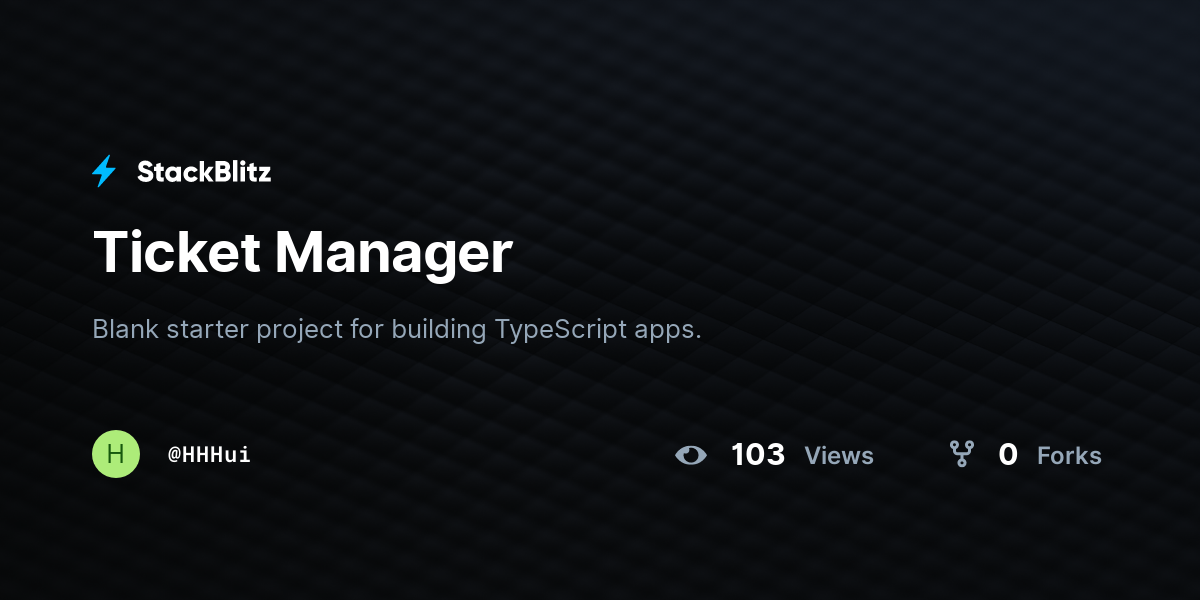
Task: Click the @HHHui username
Action: (x=209, y=454)
